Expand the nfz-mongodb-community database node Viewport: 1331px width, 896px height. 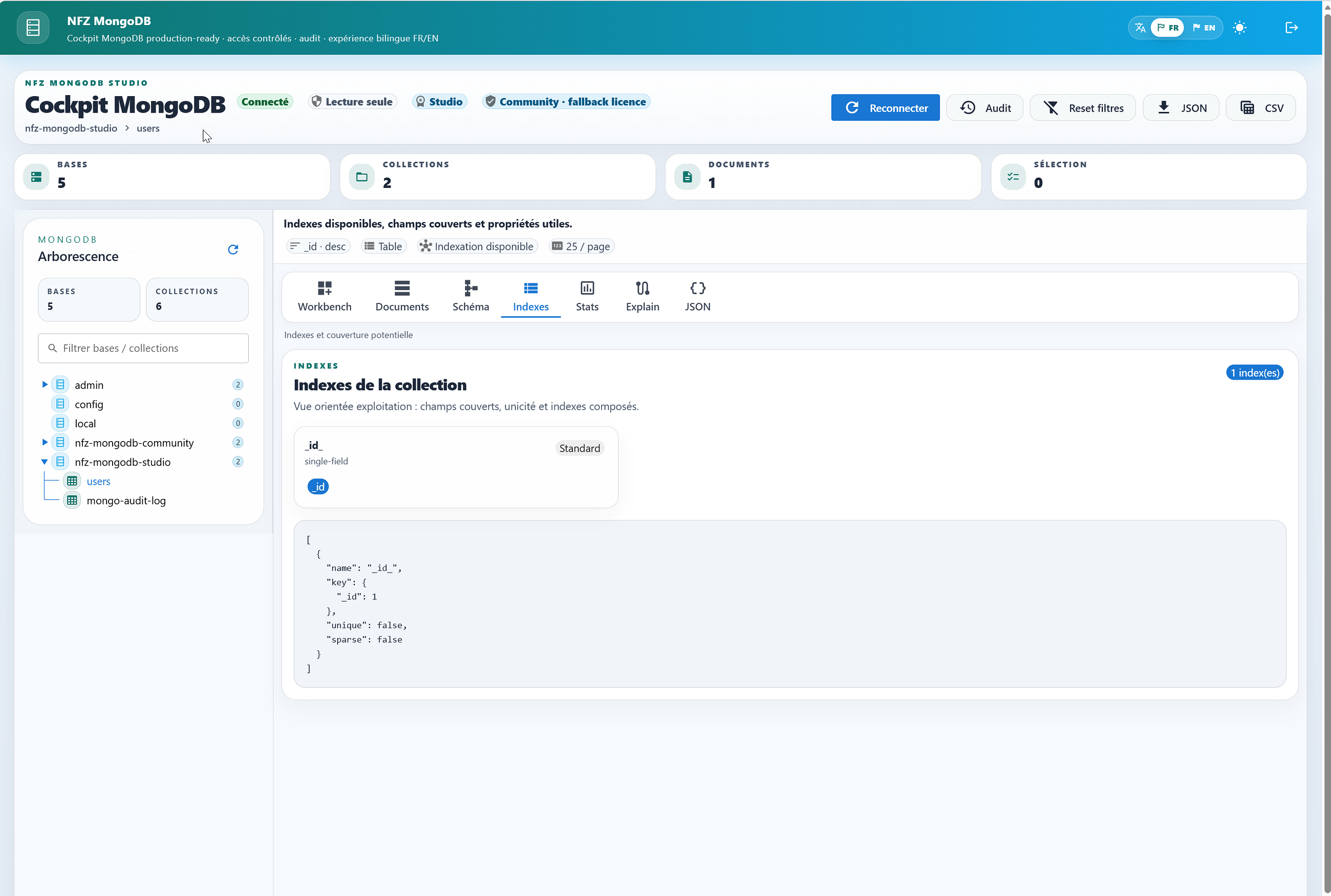click(45, 442)
